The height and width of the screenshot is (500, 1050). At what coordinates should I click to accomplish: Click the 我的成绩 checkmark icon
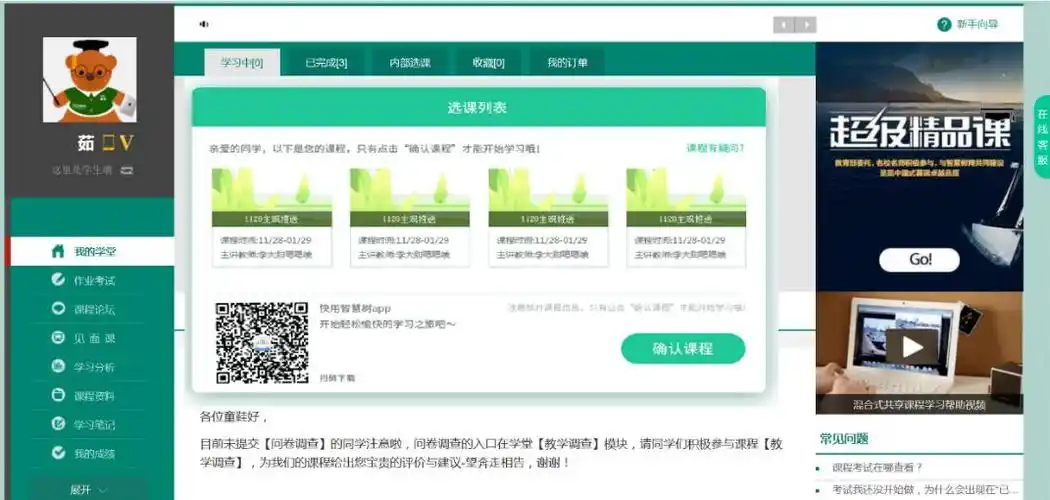(x=58, y=452)
